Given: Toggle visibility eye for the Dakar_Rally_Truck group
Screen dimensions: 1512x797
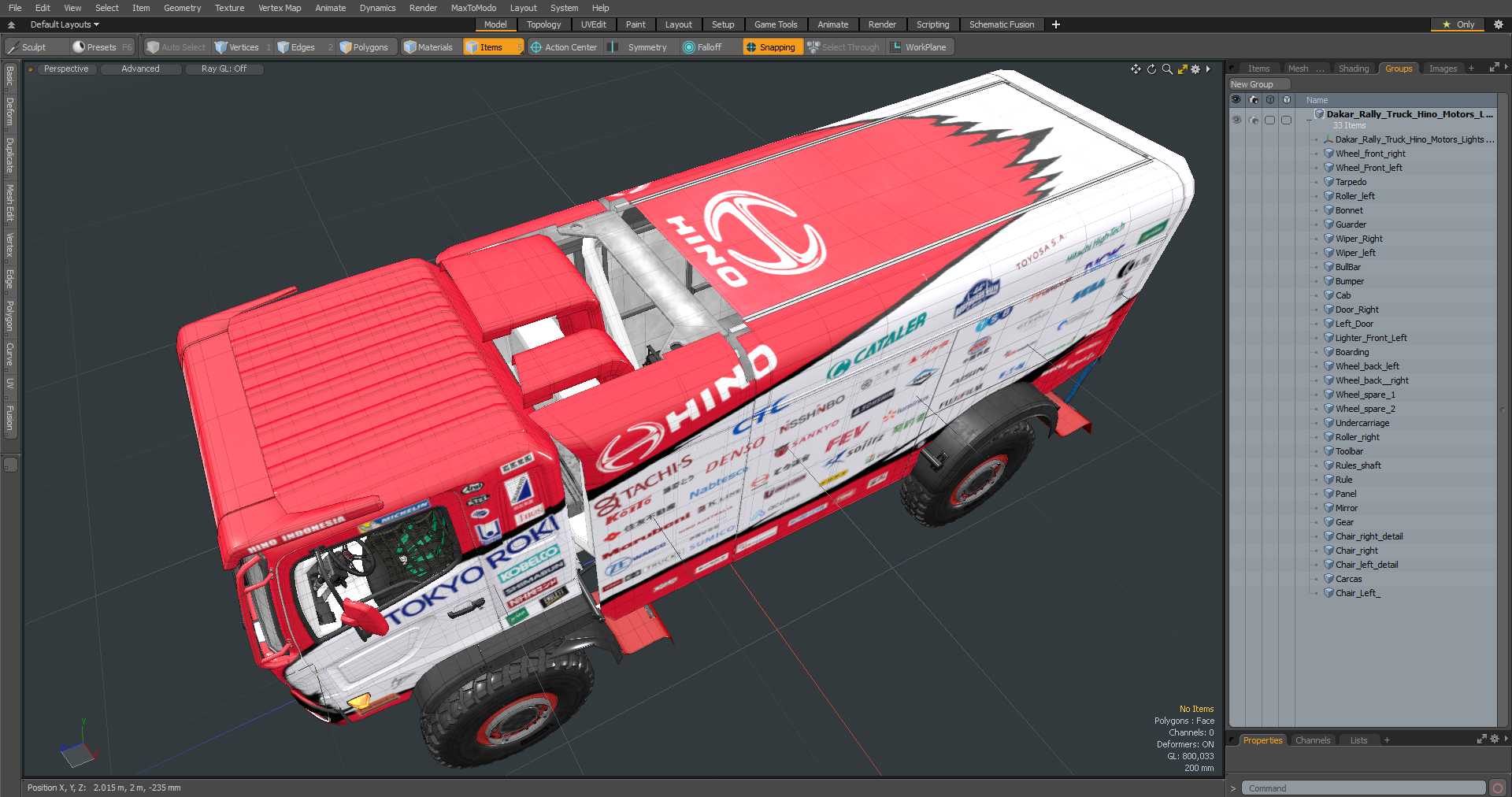Looking at the screenshot, I should pyautogui.click(x=1236, y=120).
